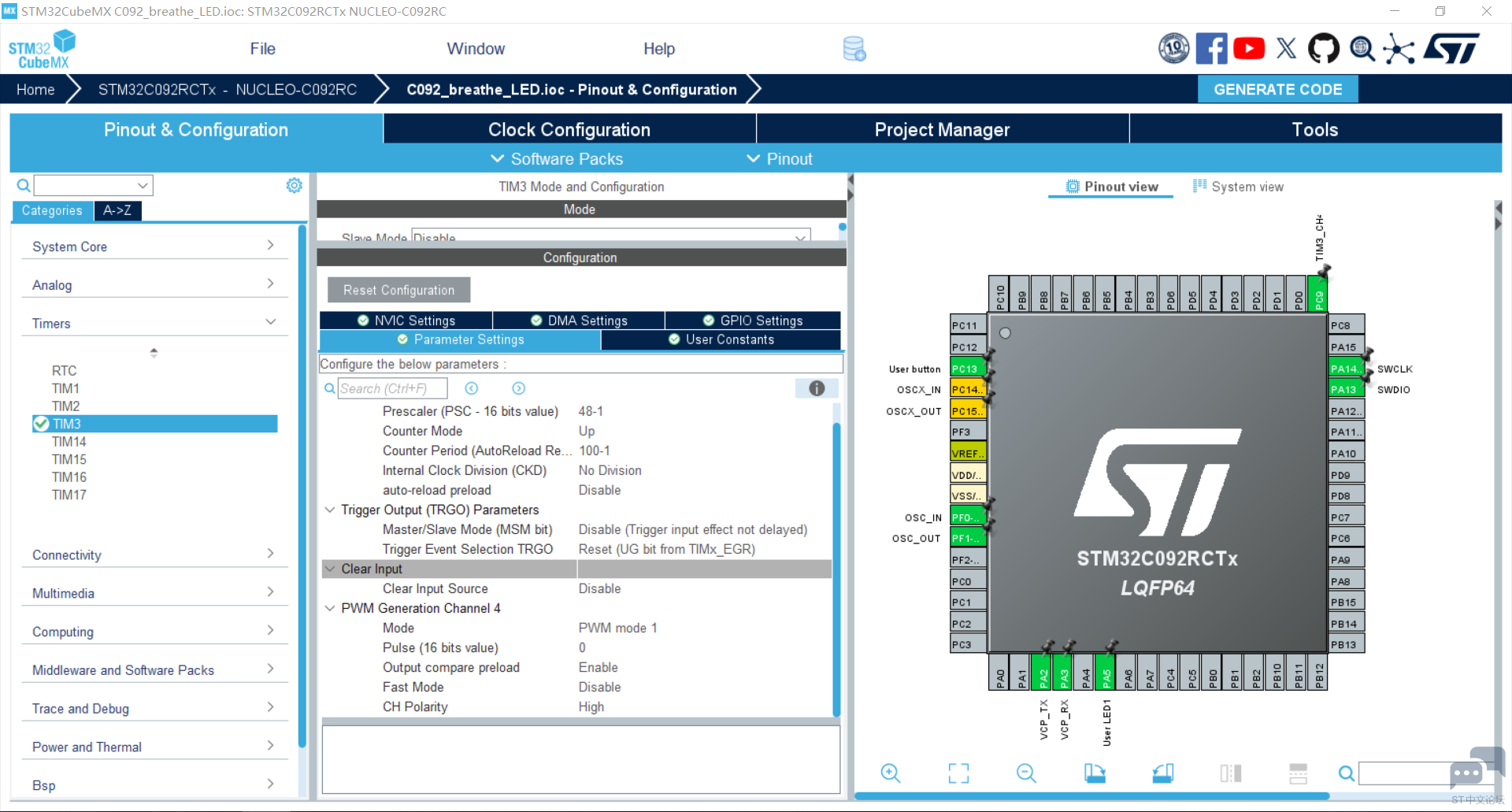Switch to System view
1512x812 pixels.
1238,187
